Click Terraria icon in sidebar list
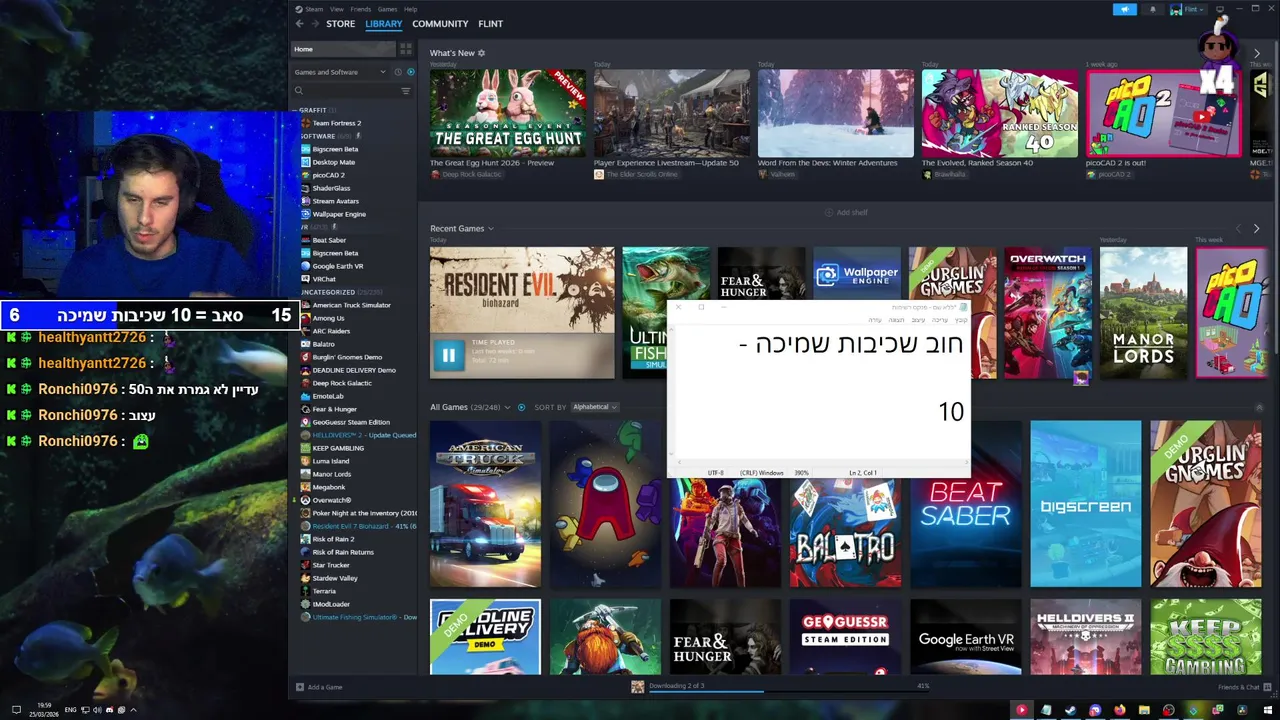Screen dimensions: 1280x720 [x=306, y=591]
